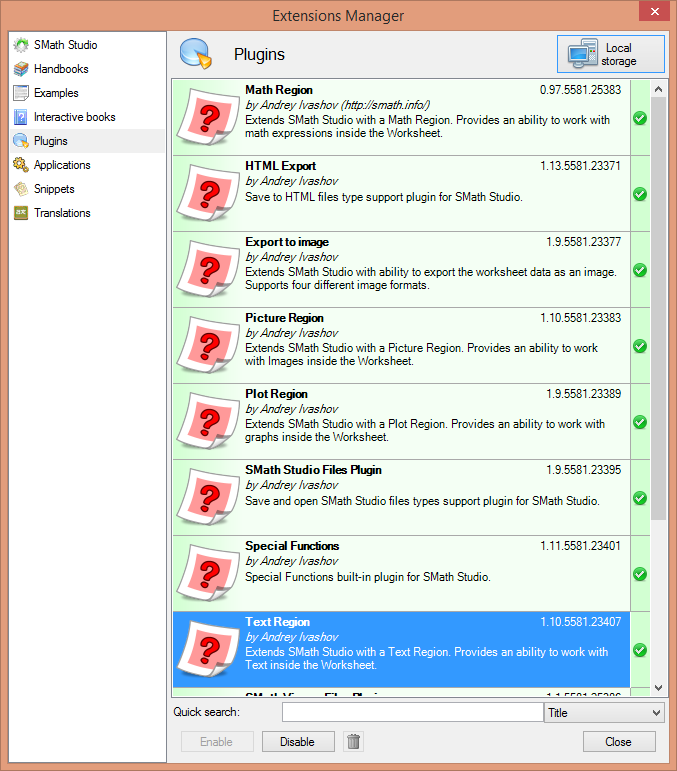Toggle green checkmark for Special Functions plugin

[x=640, y=574]
